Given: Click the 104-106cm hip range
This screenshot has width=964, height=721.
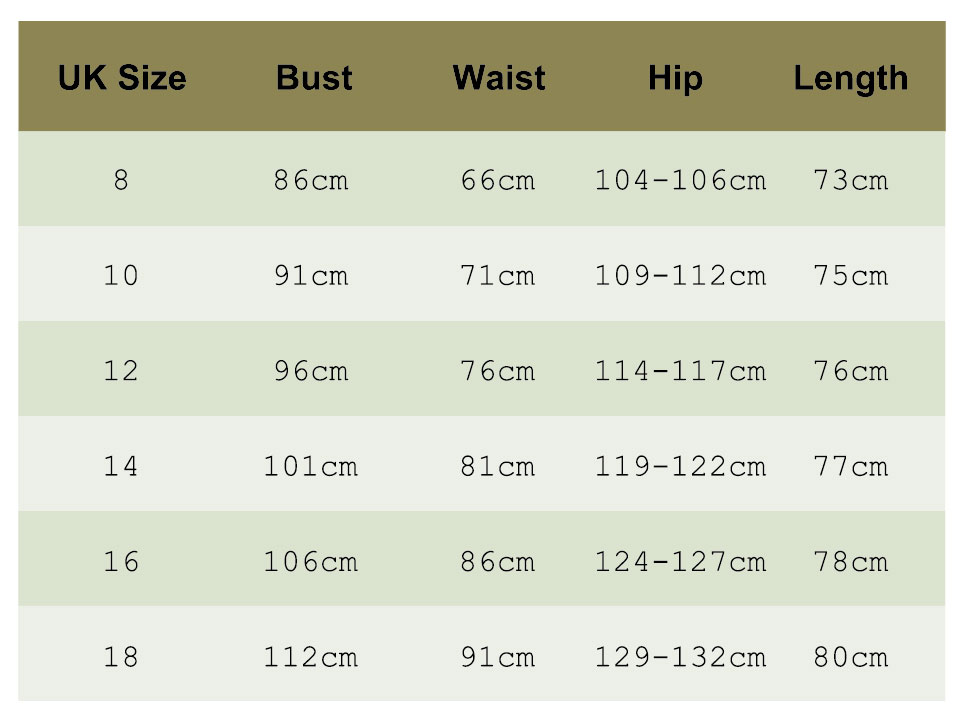Looking at the screenshot, I should (x=680, y=181).
